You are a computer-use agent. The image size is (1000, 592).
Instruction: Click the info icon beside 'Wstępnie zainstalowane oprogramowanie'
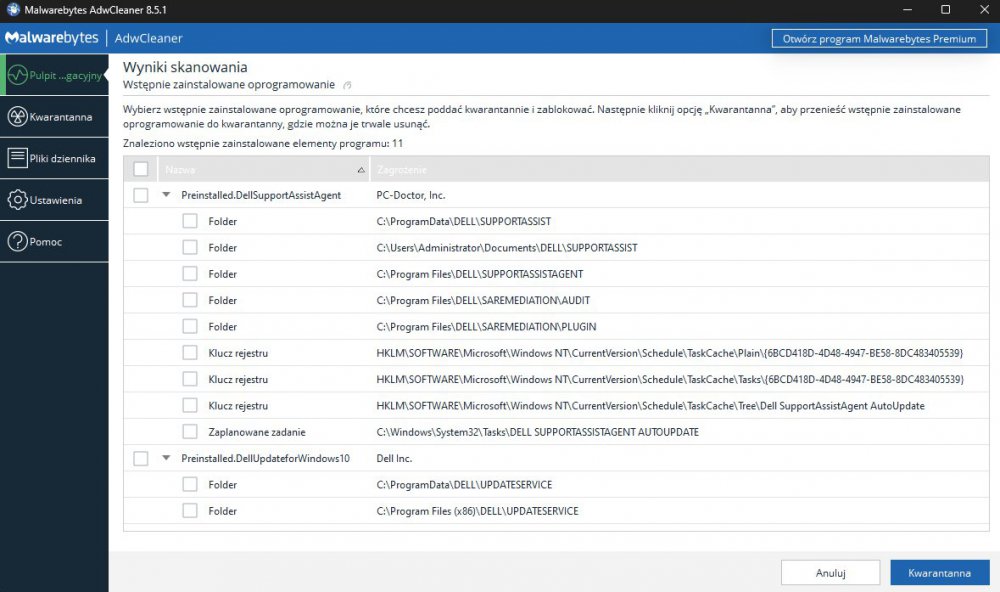347,85
